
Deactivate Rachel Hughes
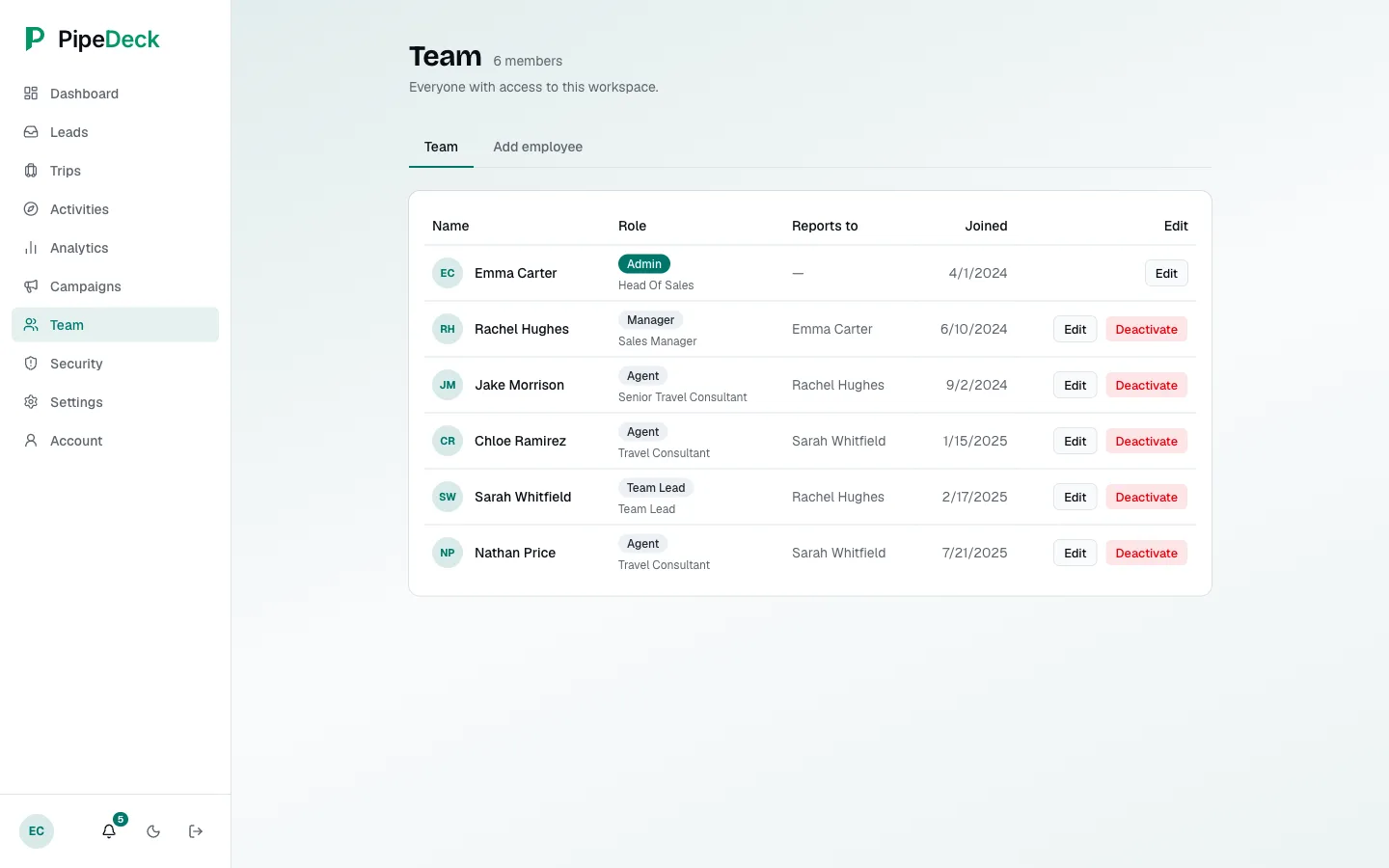point(1146,329)
